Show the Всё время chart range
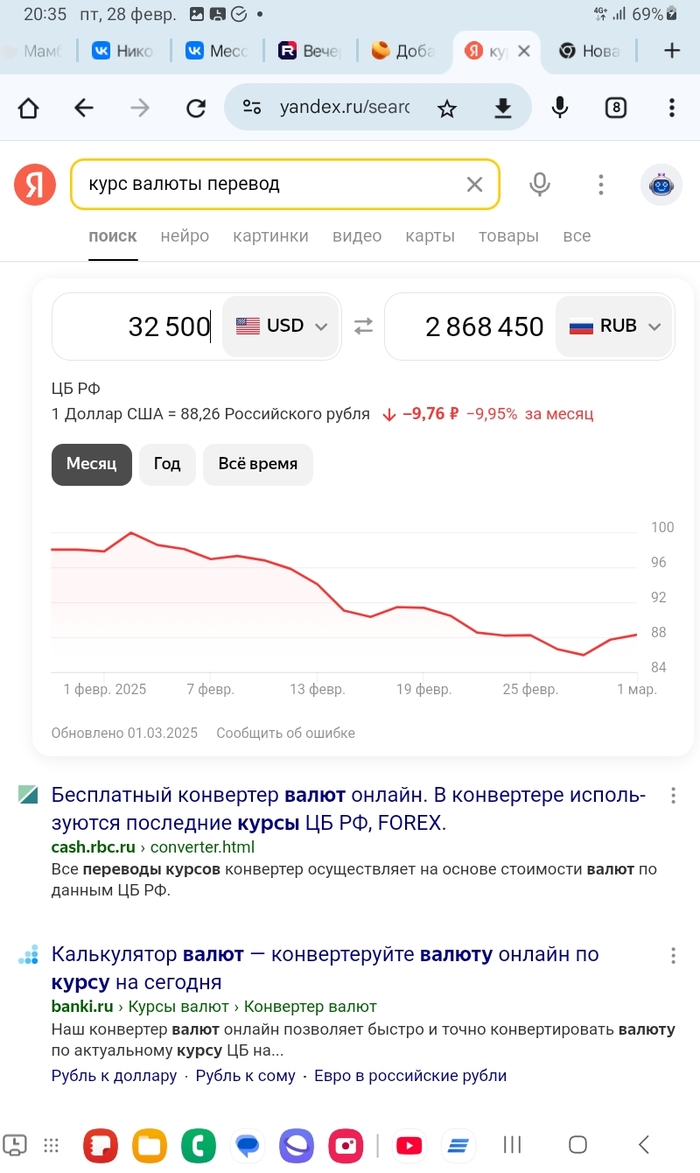700x1173 pixels. click(x=258, y=464)
